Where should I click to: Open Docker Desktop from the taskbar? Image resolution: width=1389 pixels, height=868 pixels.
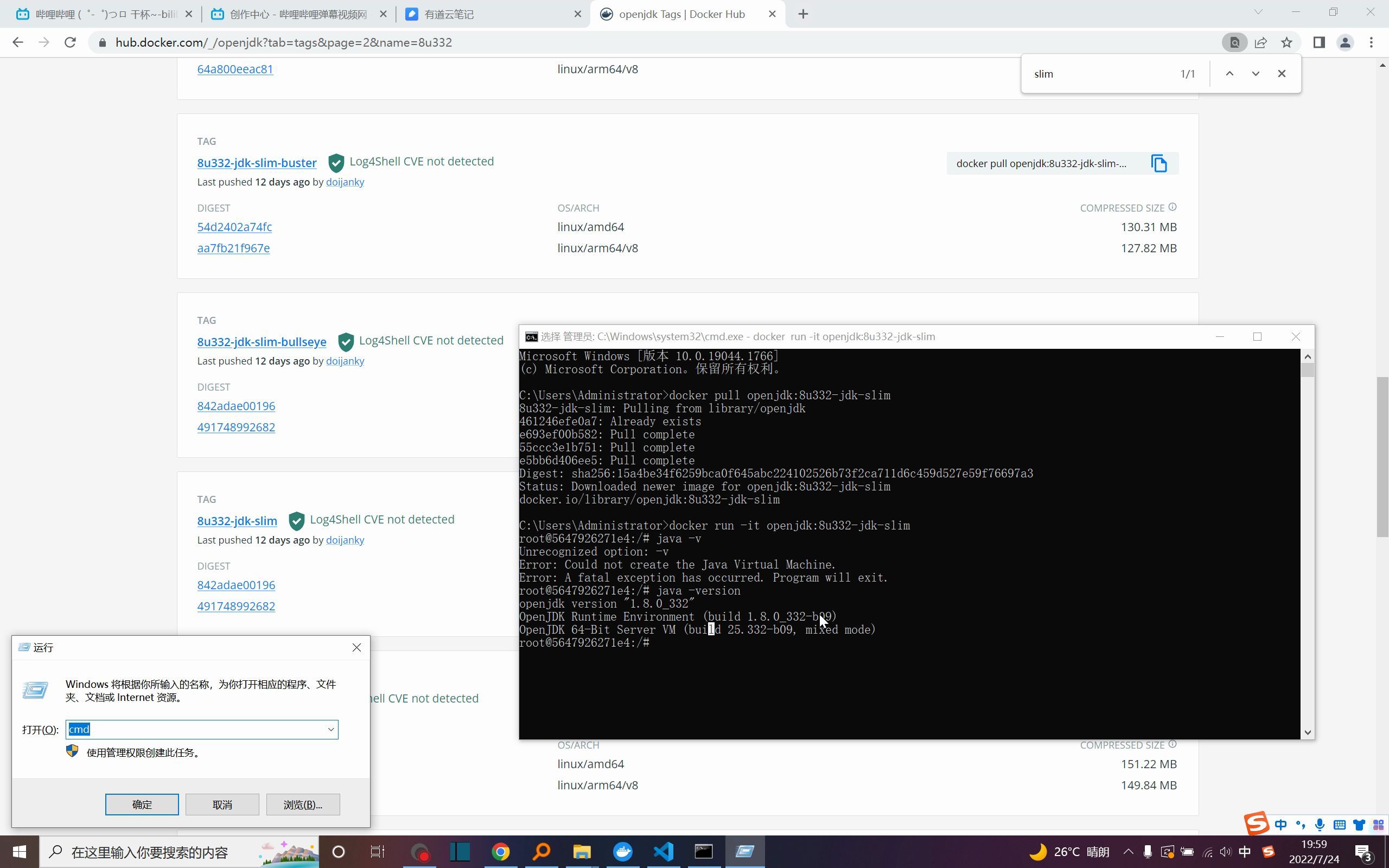tap(623, 851)
